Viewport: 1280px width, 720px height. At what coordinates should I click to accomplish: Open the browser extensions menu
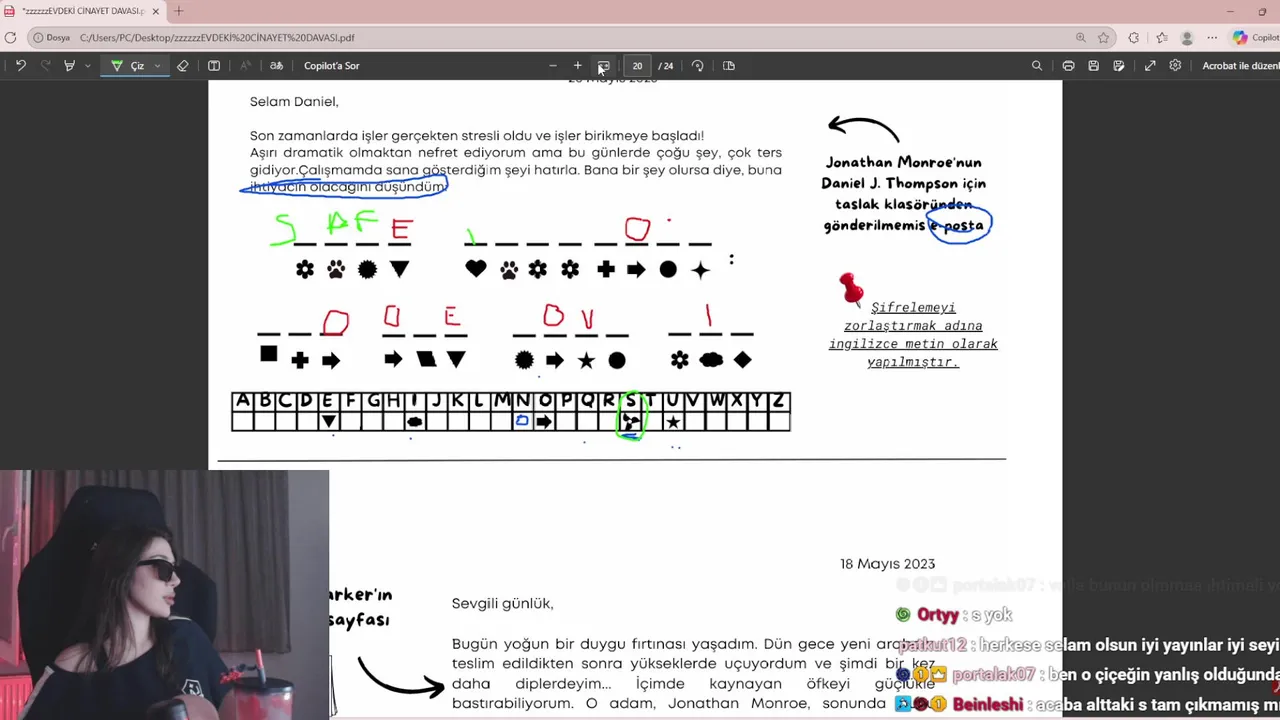pyautogui.click(x=1133, y=38)
